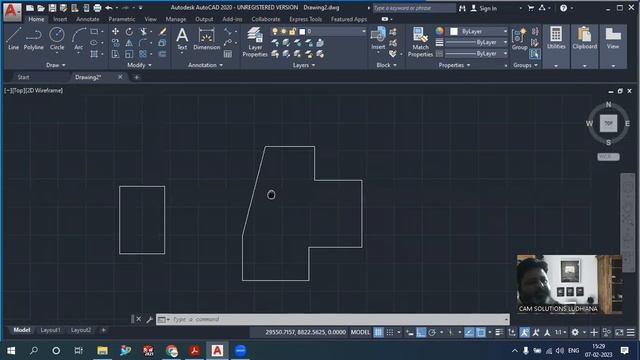This screenshot has height=360, width=640.
Task: Switch to the Annotate ribbon tab
Action: (x=87, y=19)
